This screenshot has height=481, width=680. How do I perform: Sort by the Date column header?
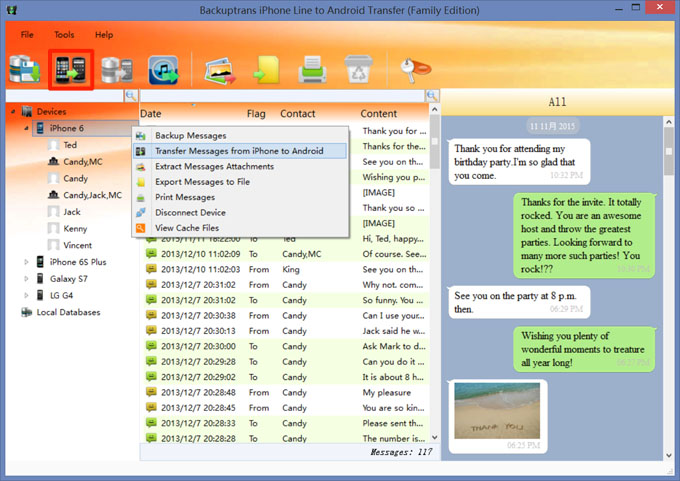tap(151, 114)
